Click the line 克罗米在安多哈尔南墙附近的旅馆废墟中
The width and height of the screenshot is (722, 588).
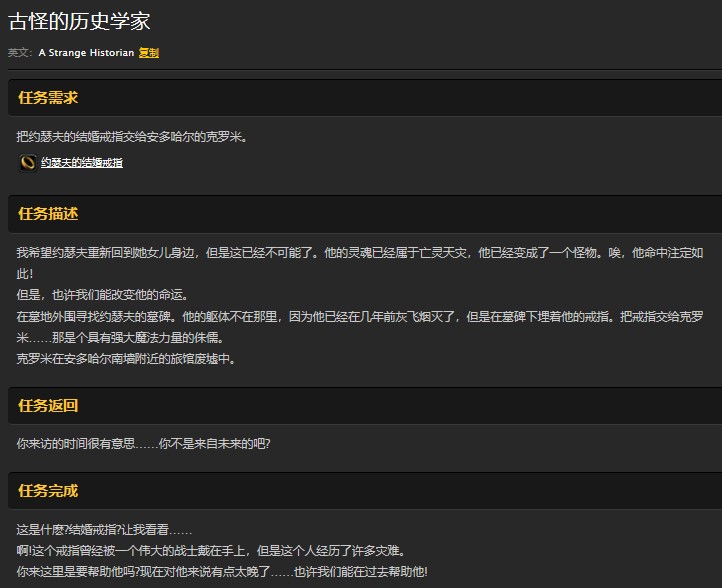(126, 359)
